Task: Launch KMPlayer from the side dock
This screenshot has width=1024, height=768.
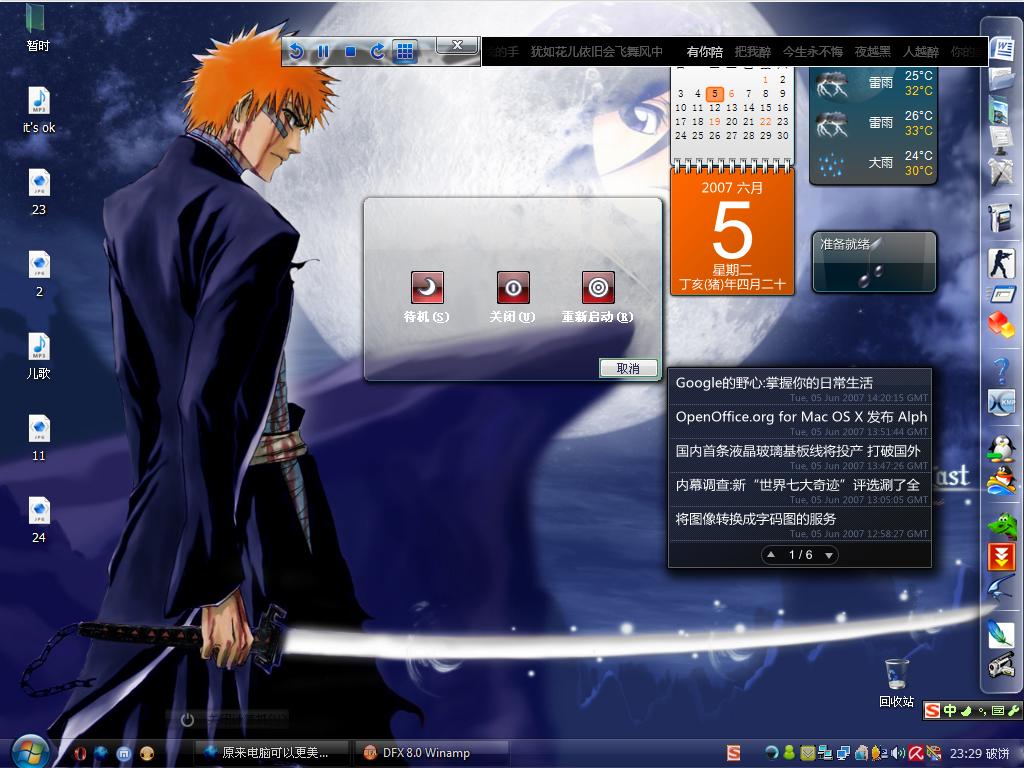Action: (1002, 402)
